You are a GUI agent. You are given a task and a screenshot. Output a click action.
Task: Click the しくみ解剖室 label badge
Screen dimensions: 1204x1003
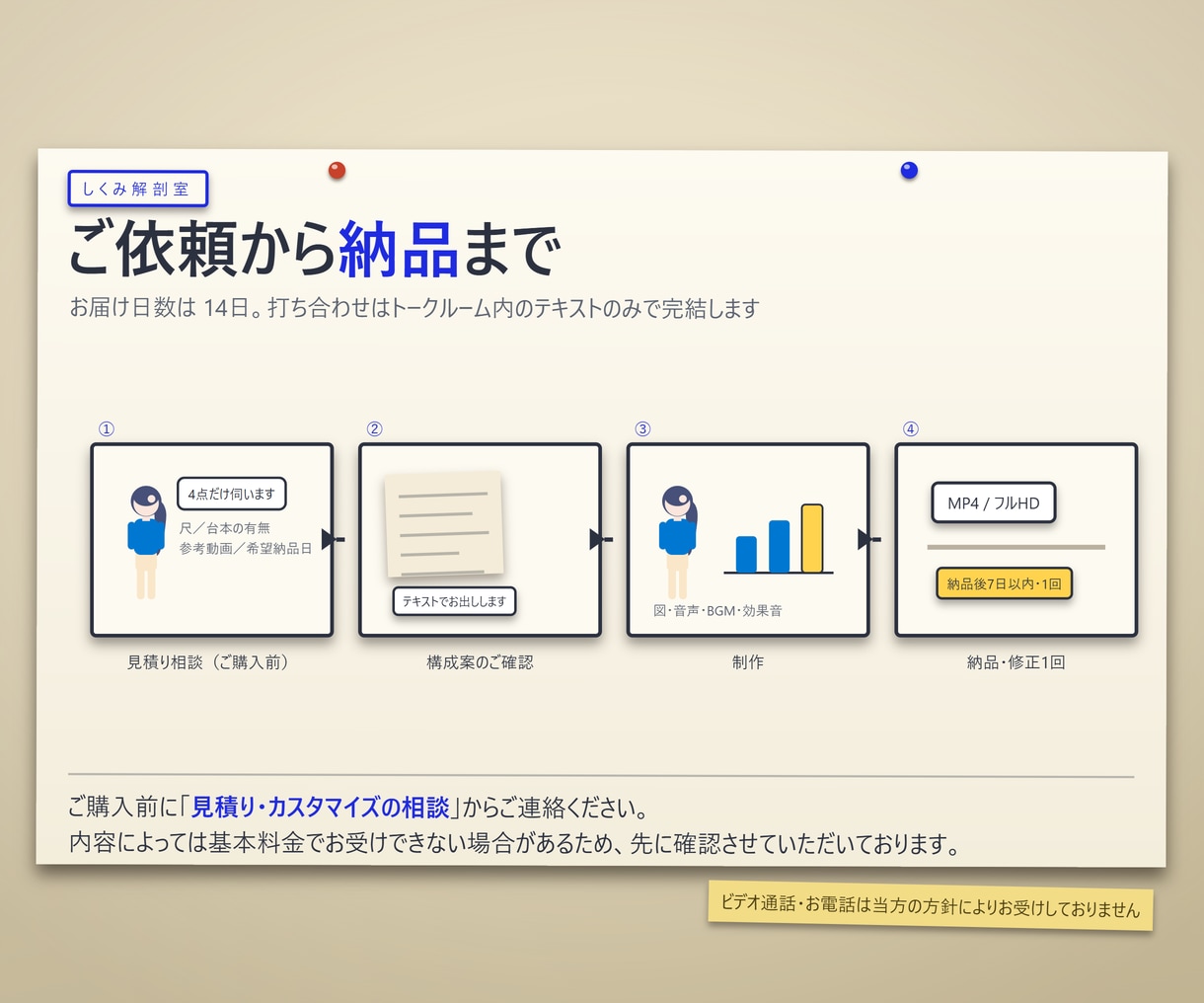click(x=137, y=189)
